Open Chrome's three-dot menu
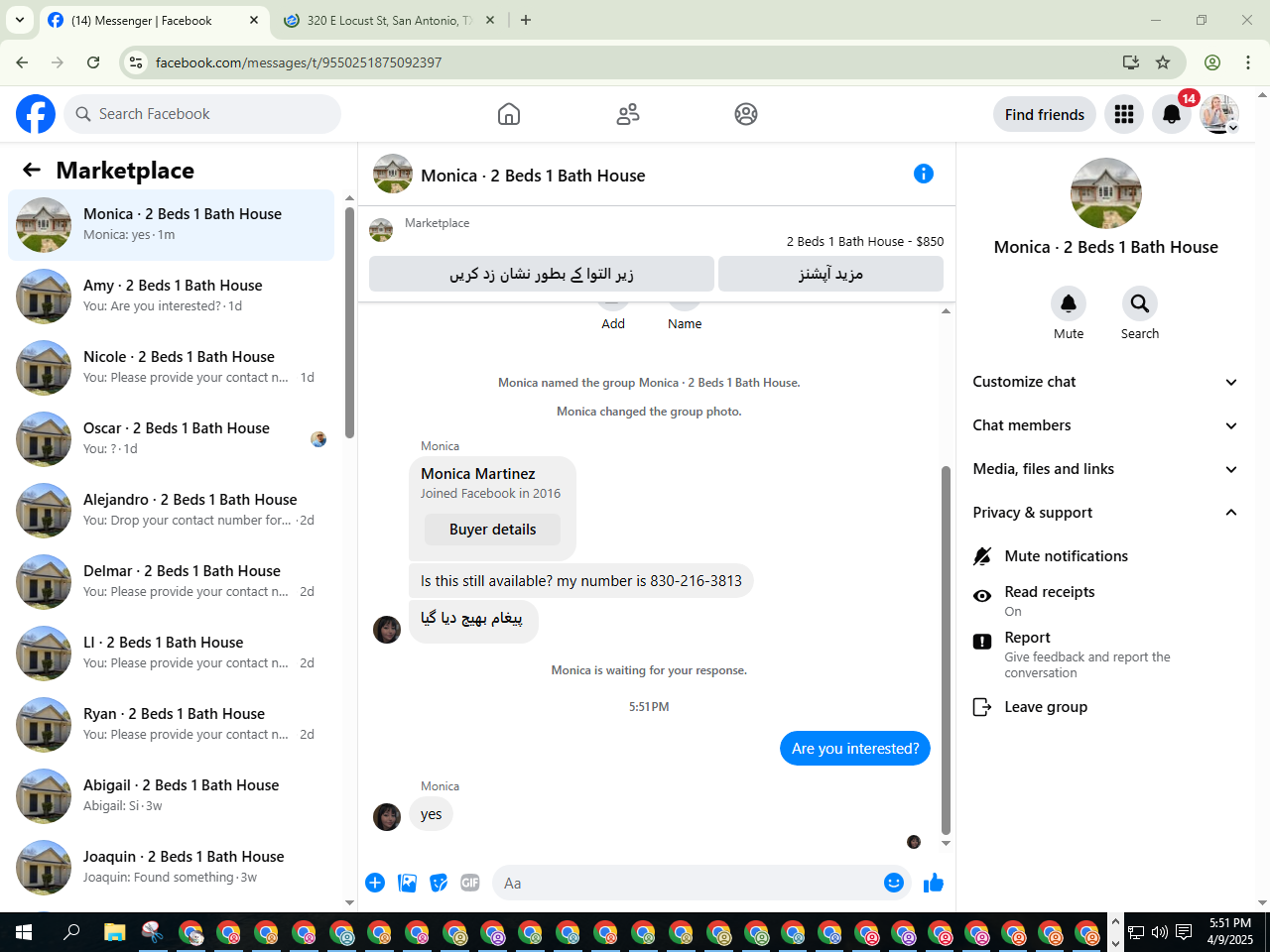This screenshot has height=952, width=1270. pyautogui.click(x=1248, y=62)
